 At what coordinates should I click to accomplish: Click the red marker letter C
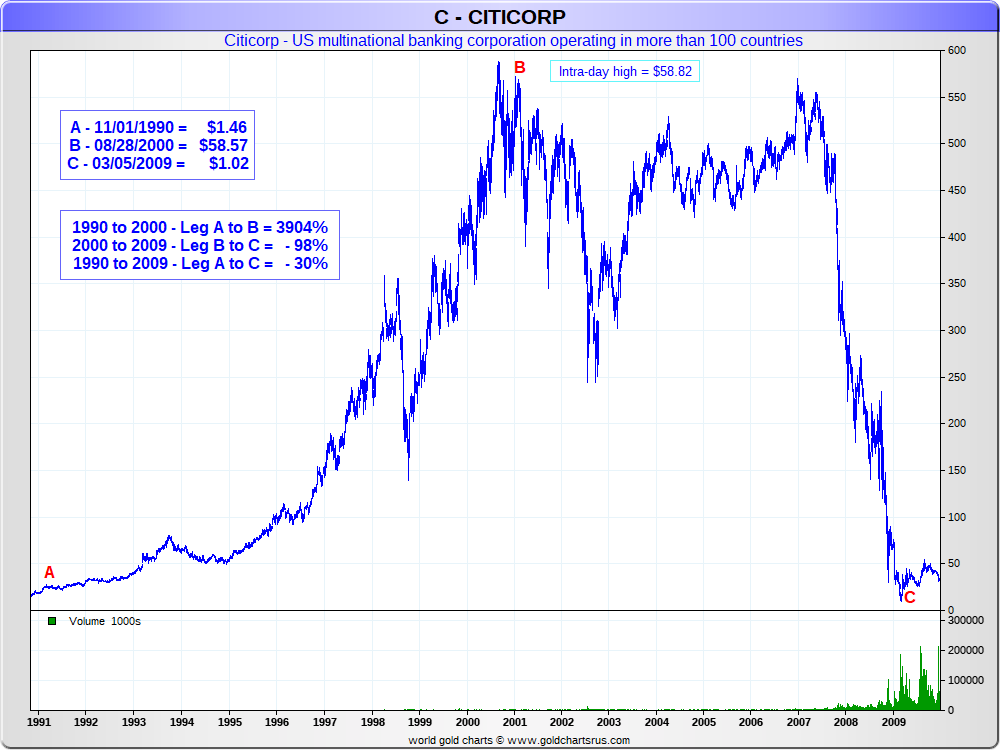click(909, 597)
